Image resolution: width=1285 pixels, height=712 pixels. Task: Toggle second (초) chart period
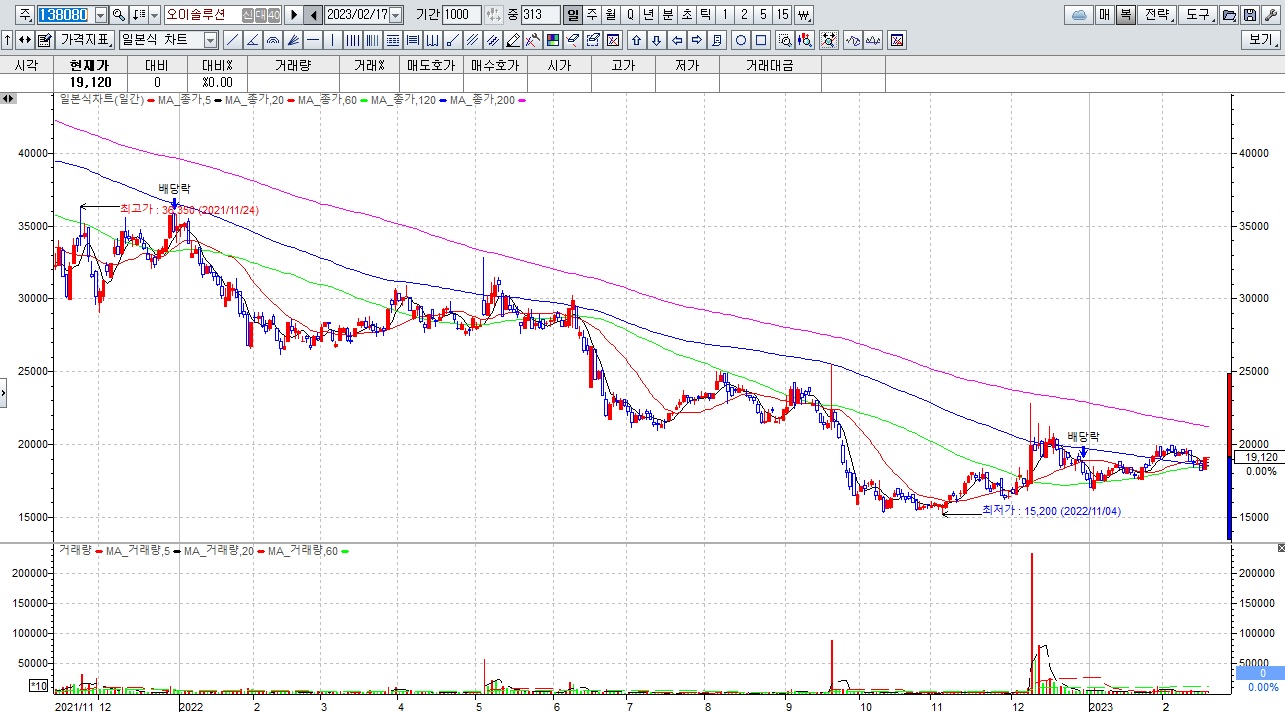[686, 15]
